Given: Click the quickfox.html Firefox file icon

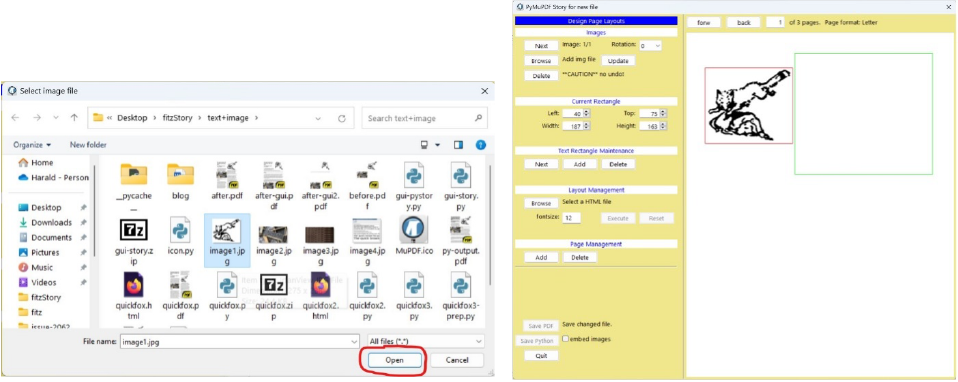Looking at the screenshot, I should click(134, 285).
